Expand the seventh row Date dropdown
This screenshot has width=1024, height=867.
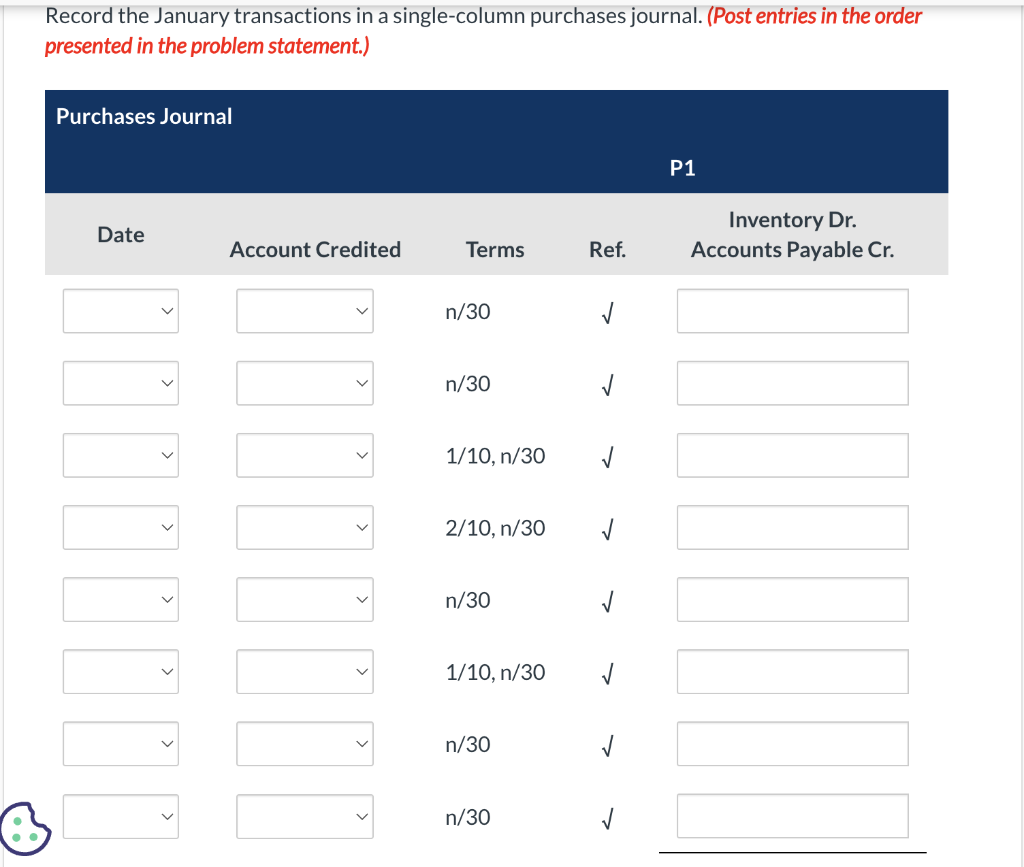tap(120, 744)
